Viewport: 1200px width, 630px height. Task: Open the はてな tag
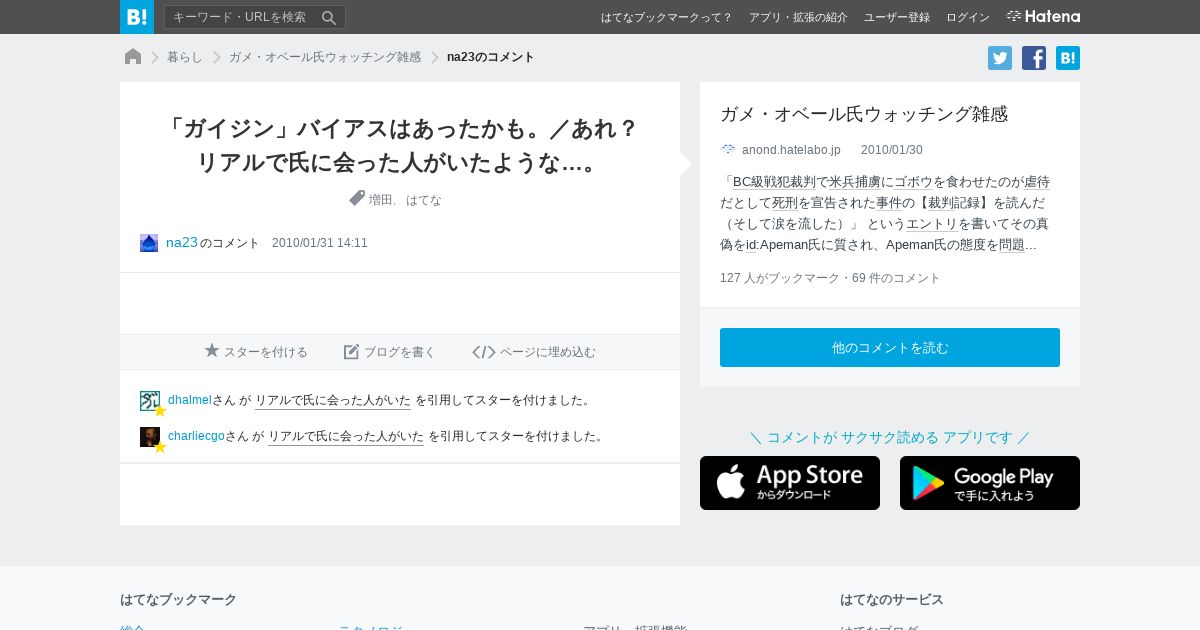click(424, 200)
